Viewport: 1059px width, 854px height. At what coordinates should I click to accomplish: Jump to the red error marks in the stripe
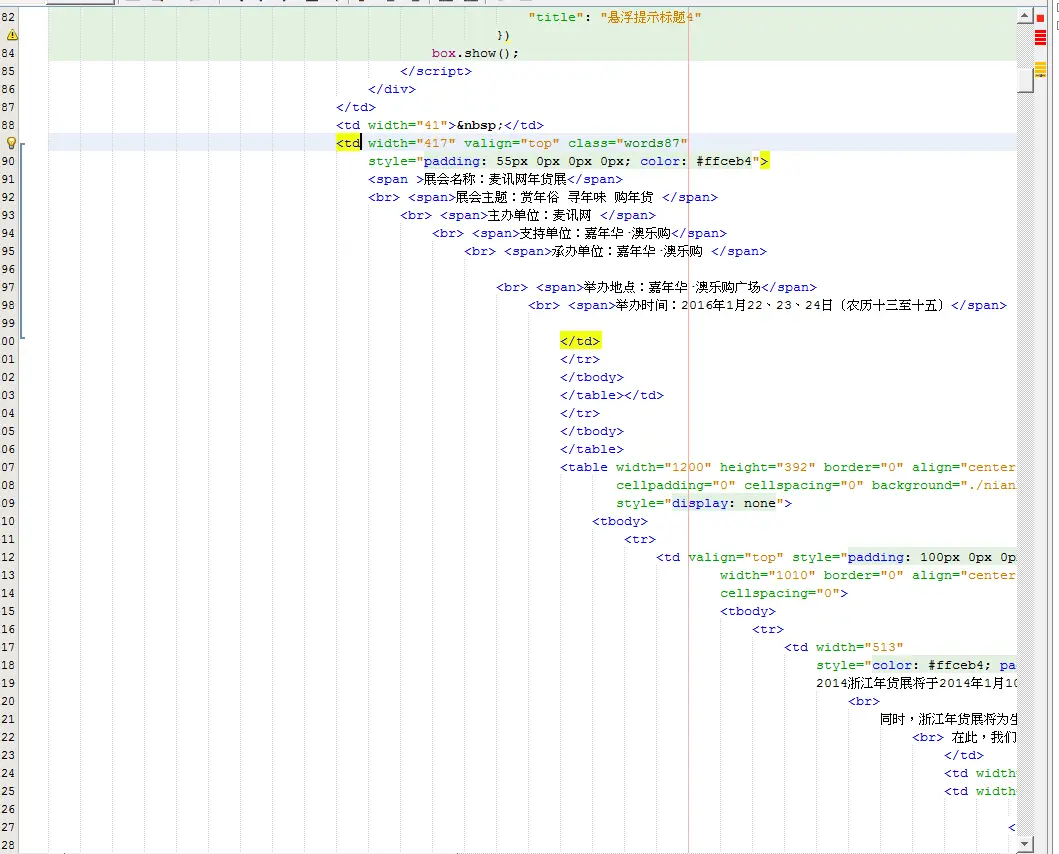point(1041,38)
